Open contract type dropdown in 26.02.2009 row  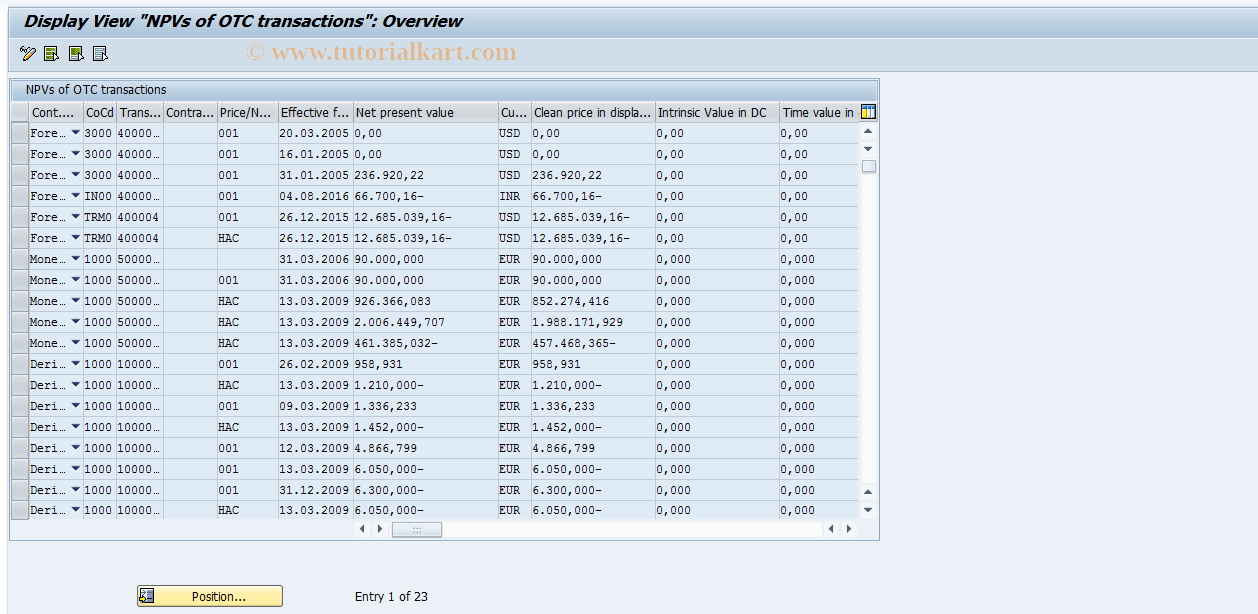[x=75, y=364]
